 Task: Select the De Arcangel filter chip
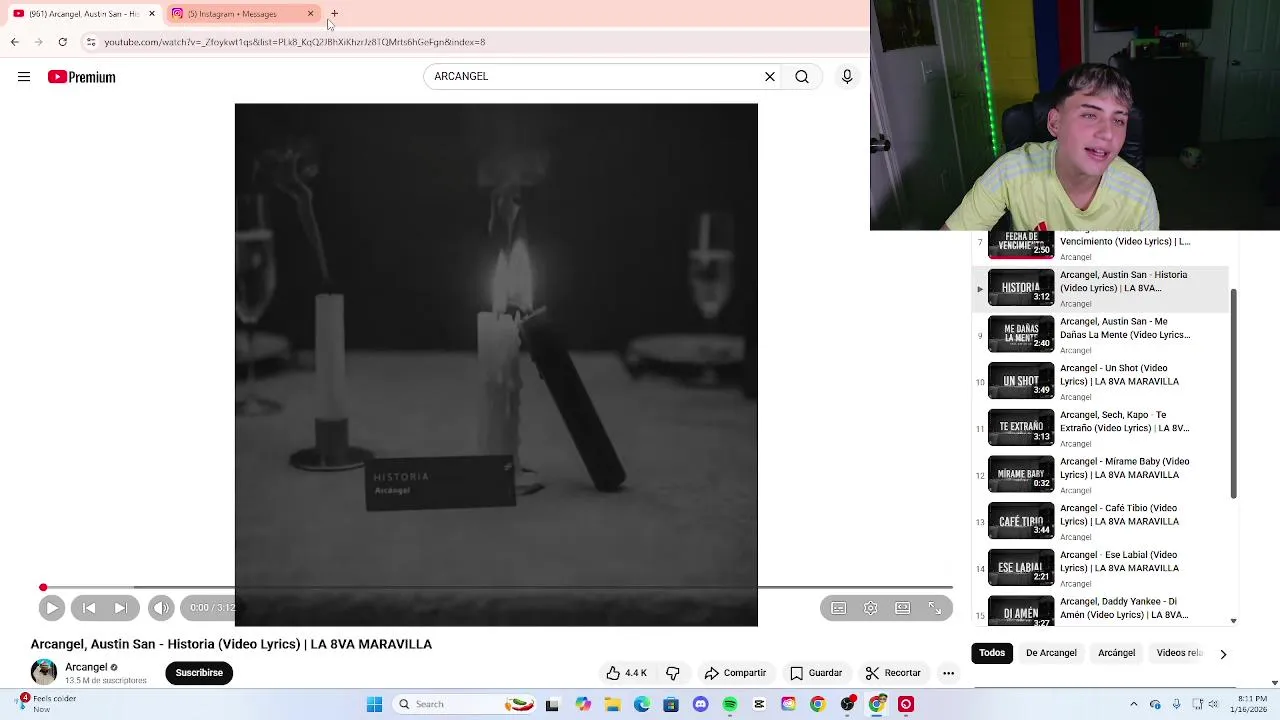pos(1051,653)
